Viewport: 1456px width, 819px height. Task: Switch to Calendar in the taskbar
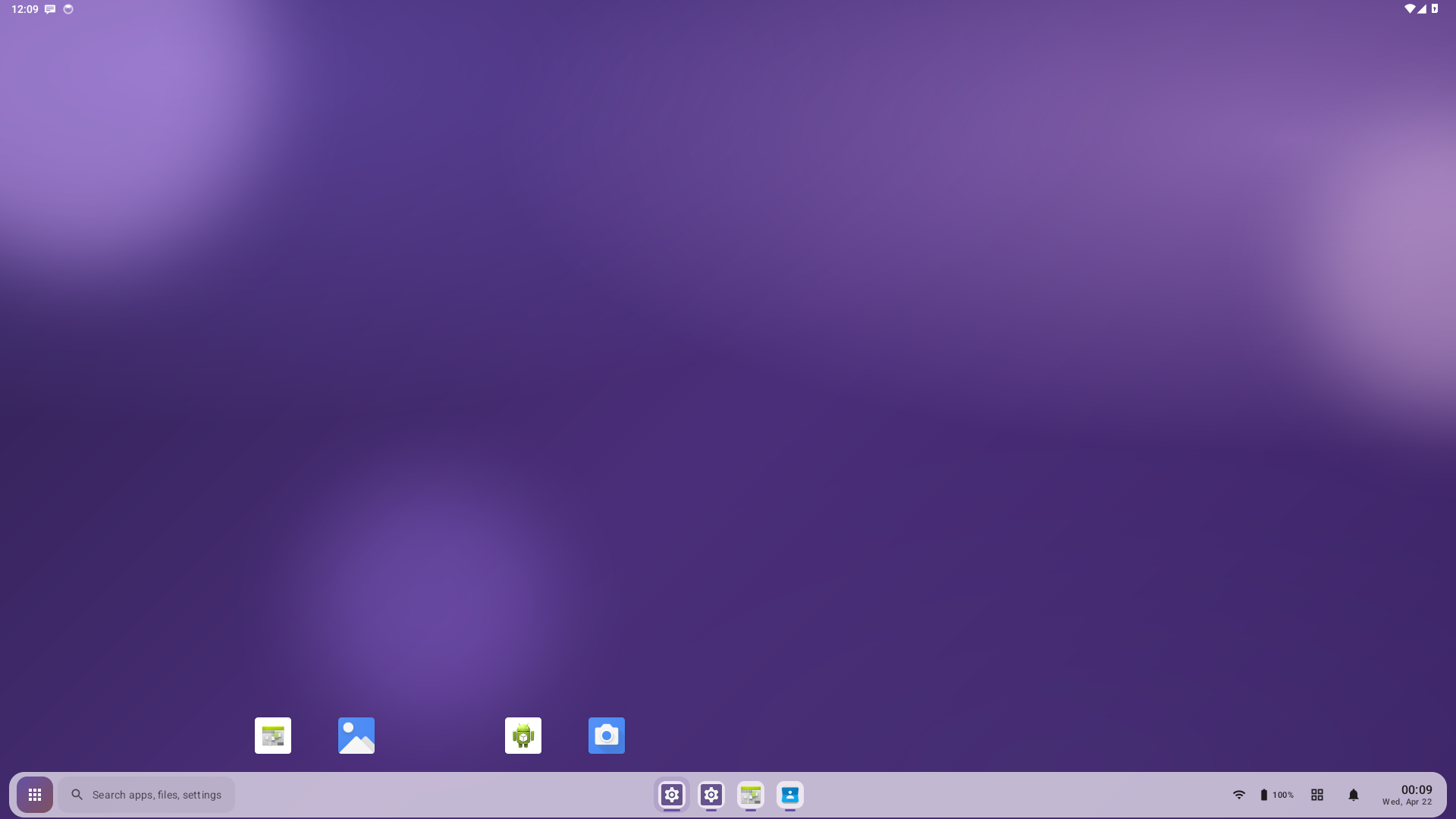pos(751,795)
